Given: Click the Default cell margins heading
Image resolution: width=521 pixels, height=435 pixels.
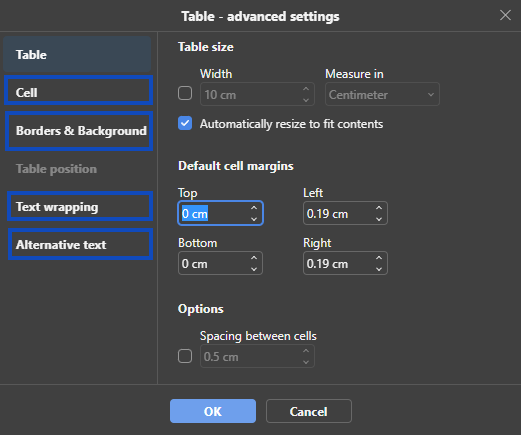Looking at the screenshot, I should pos(236,166).
